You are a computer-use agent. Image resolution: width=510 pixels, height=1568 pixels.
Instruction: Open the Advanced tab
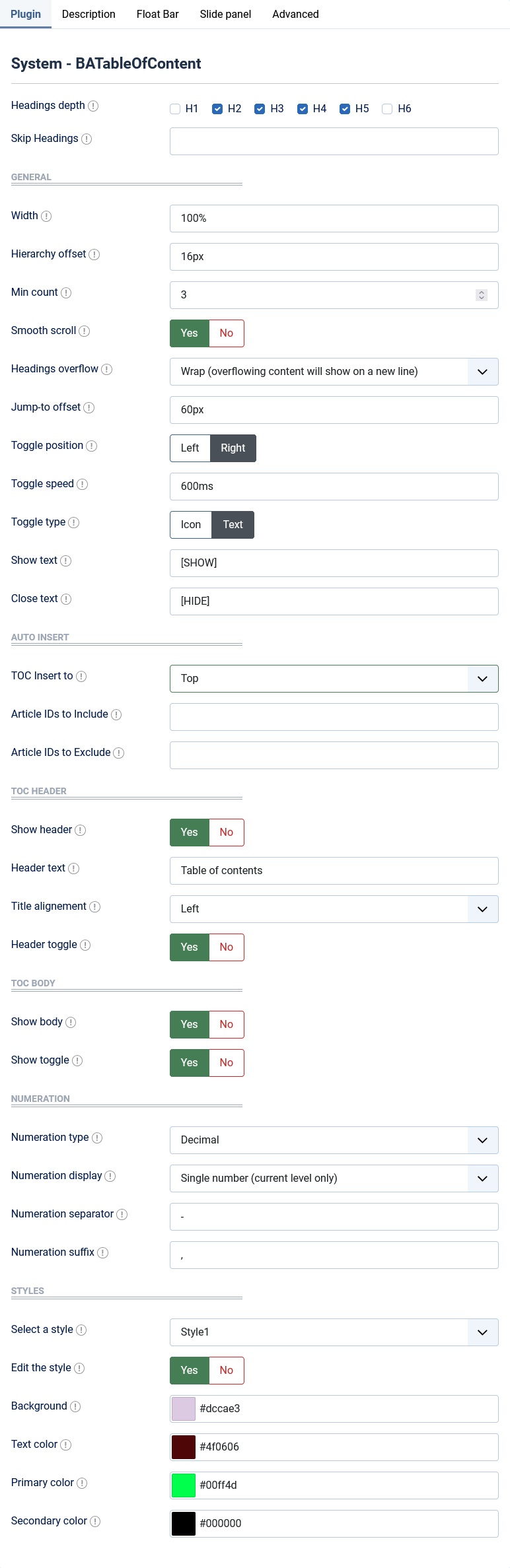tap(295, 14)
